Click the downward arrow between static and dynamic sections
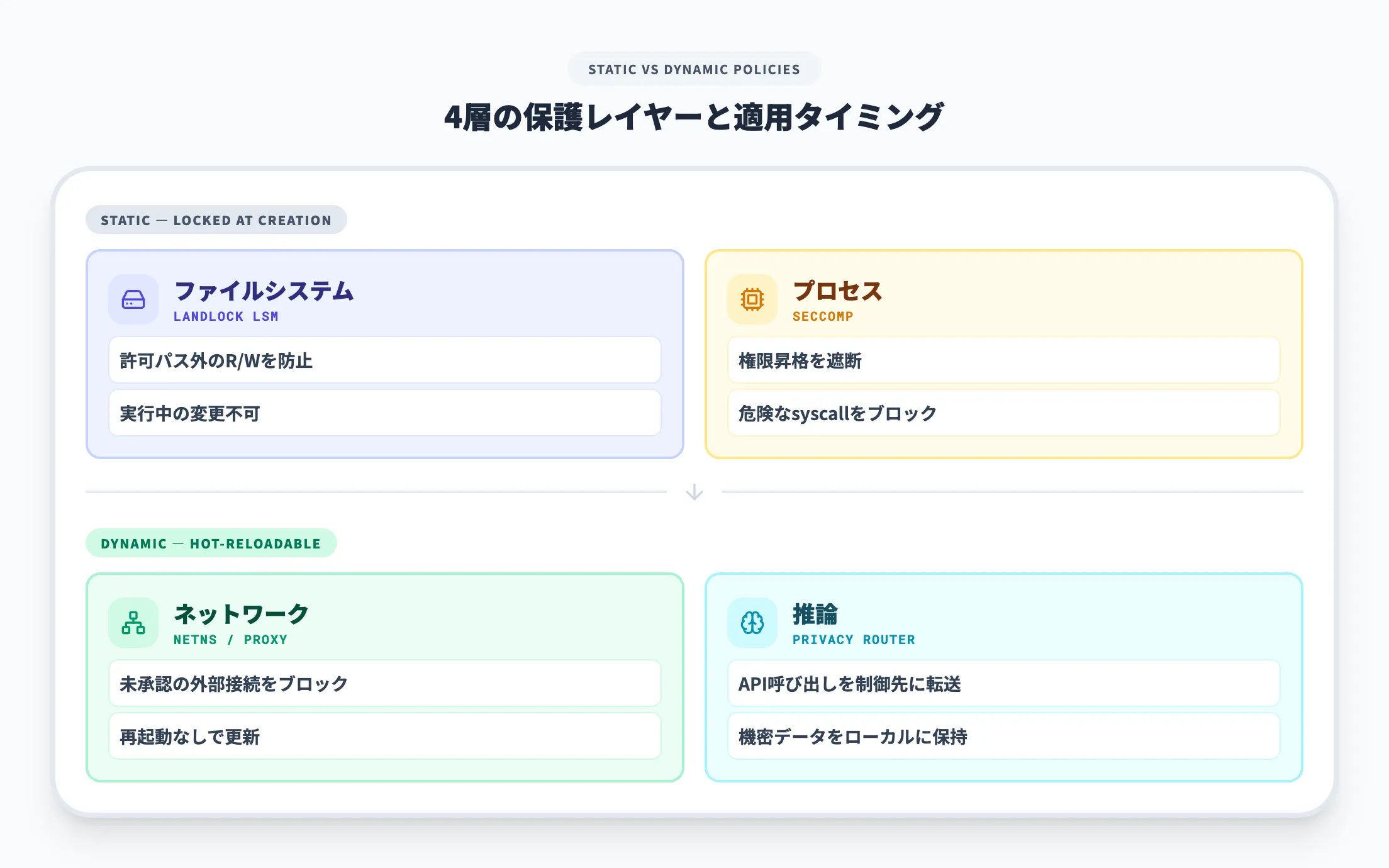The width and height of the screenshot is (1389, 868). (x=694, y=492)
